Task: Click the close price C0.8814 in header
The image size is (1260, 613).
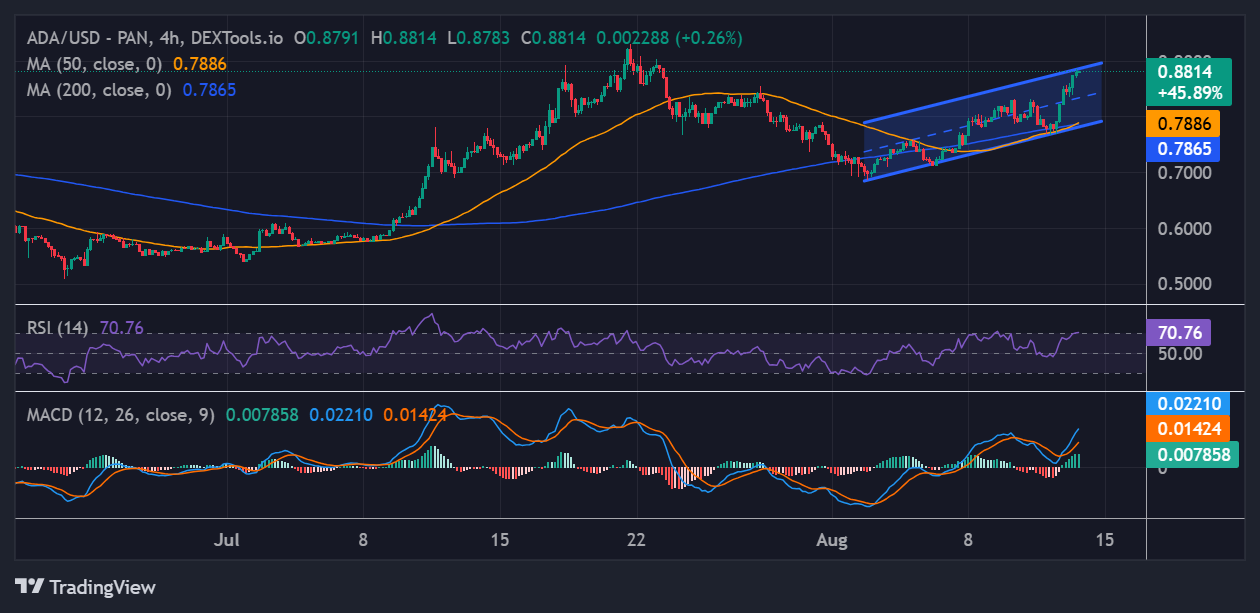Action: click(x=555, y=38)
